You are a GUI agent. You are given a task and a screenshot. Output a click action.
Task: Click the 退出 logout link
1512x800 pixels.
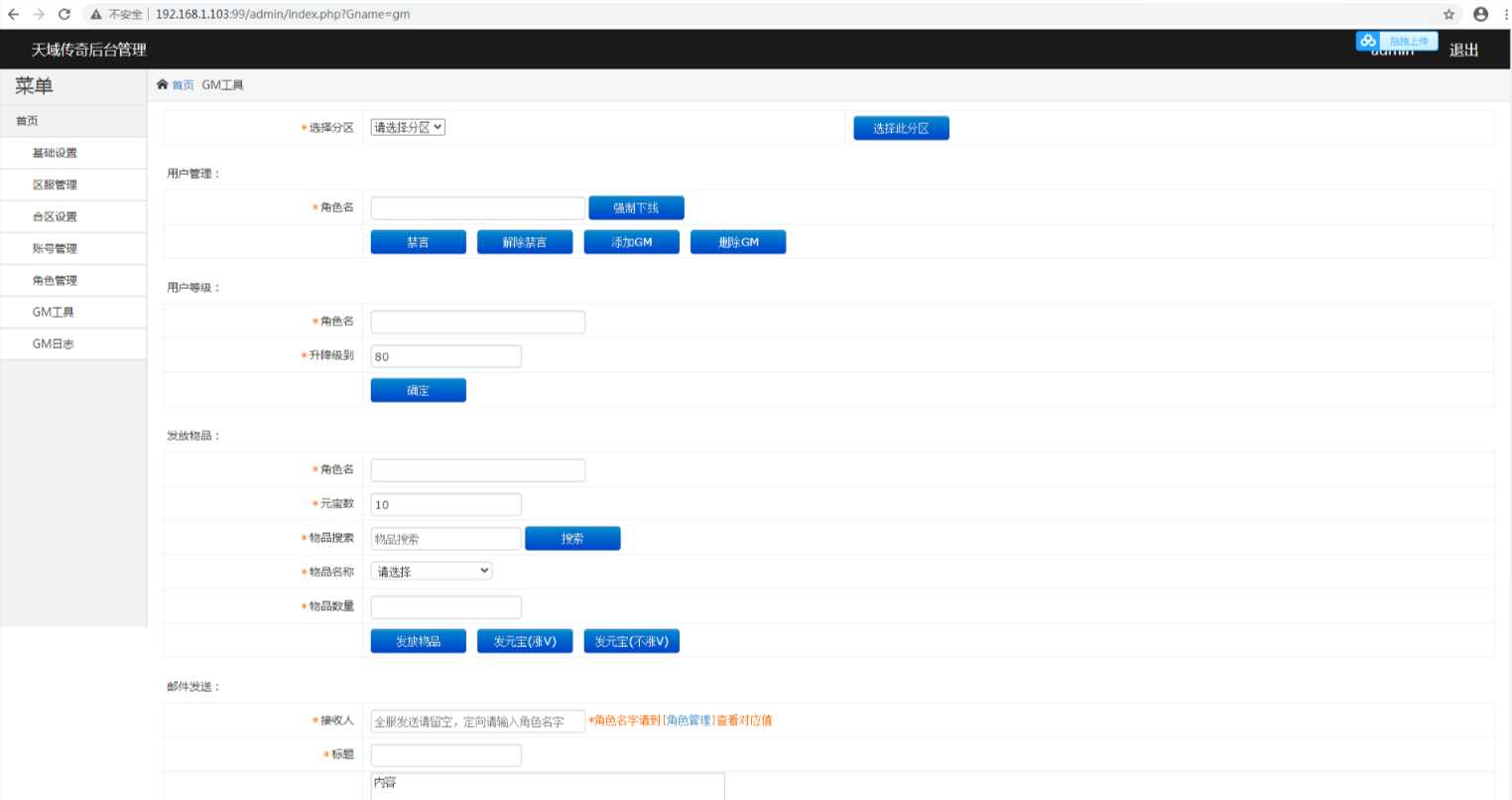pyautogui.click(x=1463, y=50)
